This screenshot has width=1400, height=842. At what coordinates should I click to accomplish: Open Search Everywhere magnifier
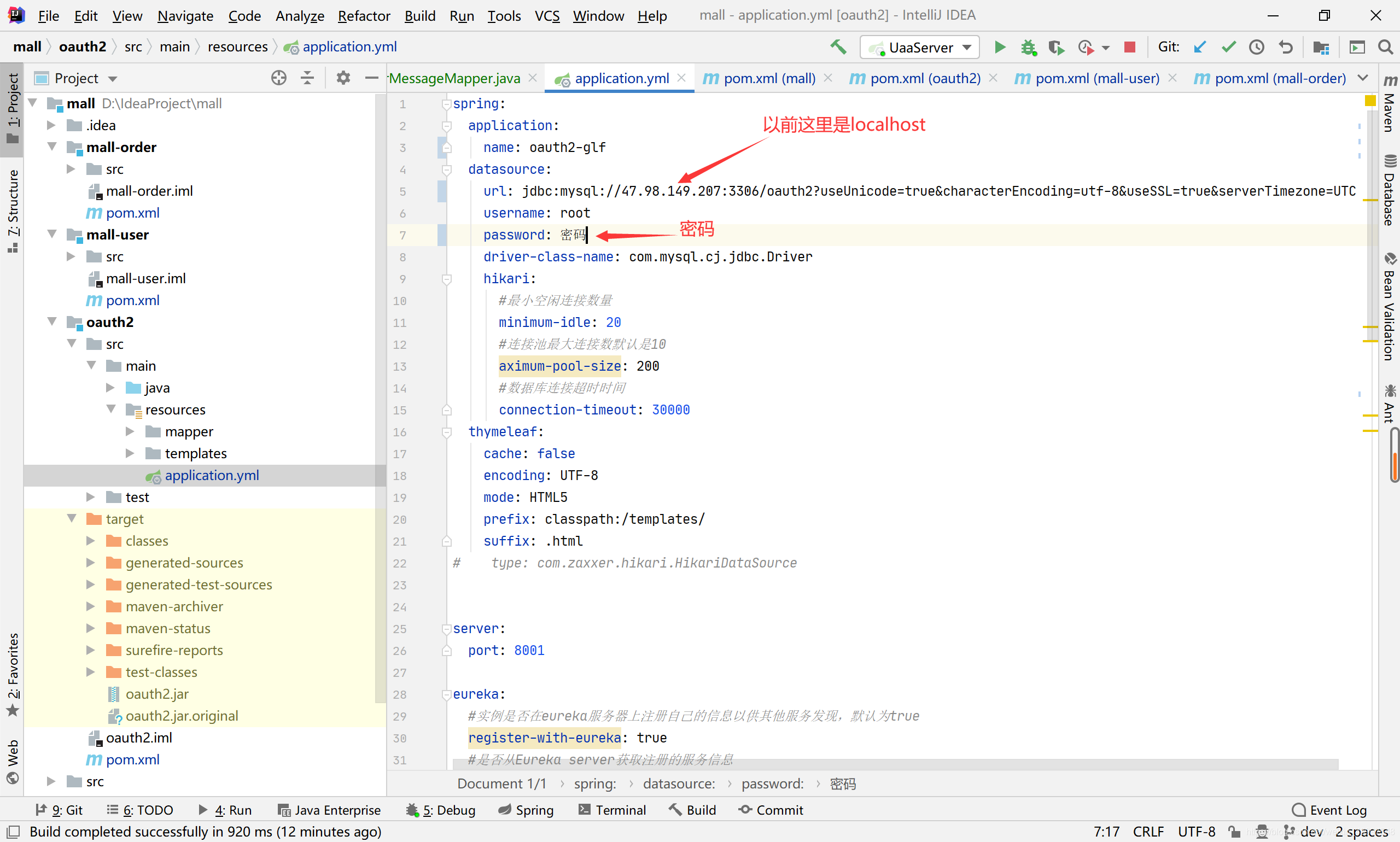click(x=1385, y=48)
